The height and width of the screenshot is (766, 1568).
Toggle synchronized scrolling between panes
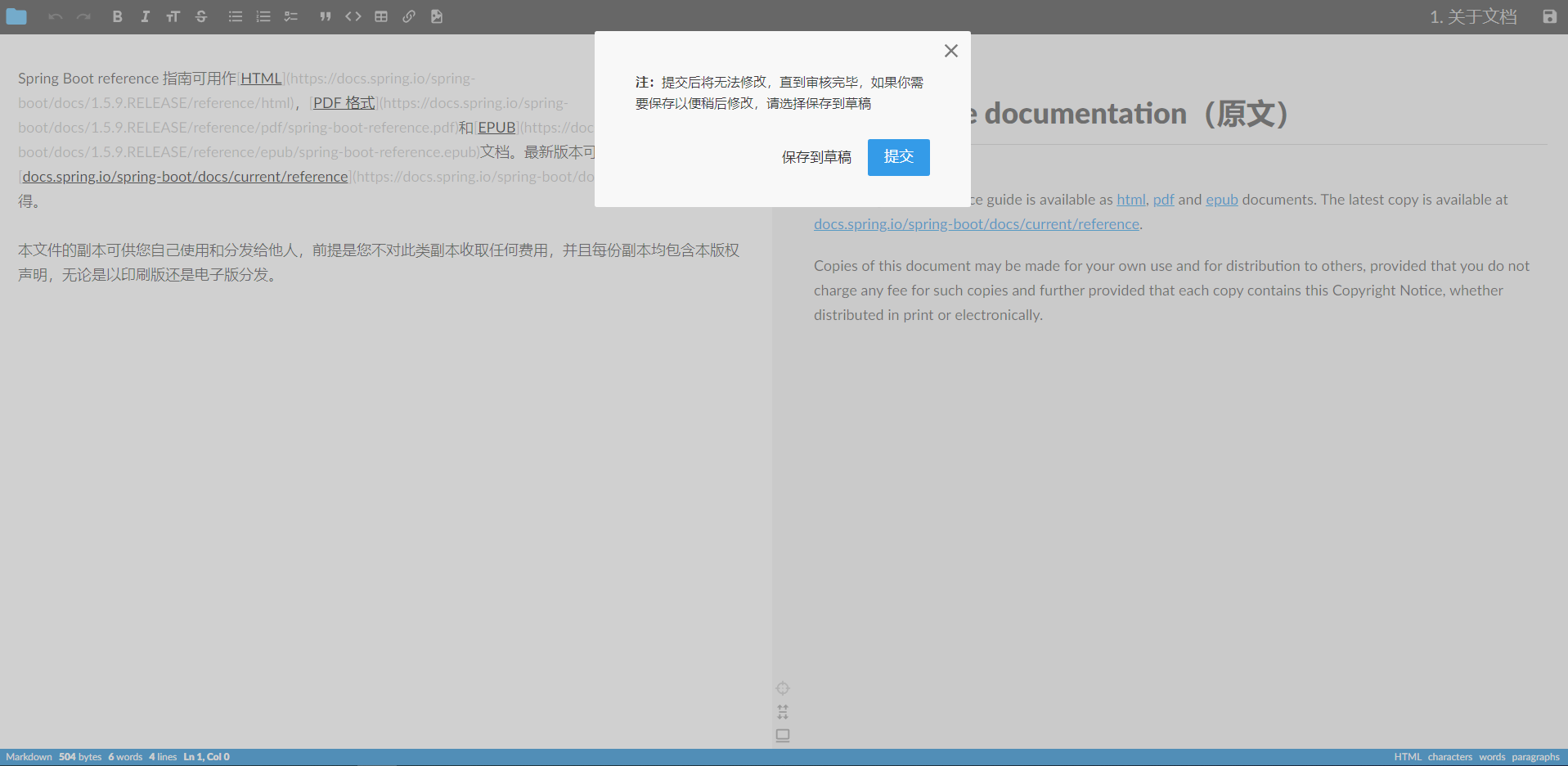click(x=783, y=712)
